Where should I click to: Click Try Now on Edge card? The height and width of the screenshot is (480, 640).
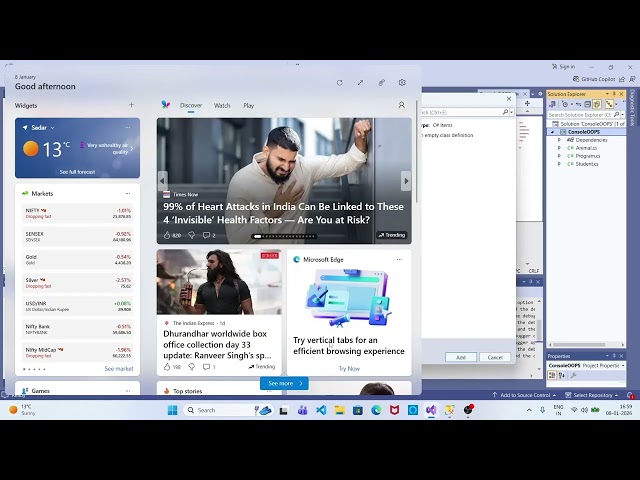pos(349,369)
